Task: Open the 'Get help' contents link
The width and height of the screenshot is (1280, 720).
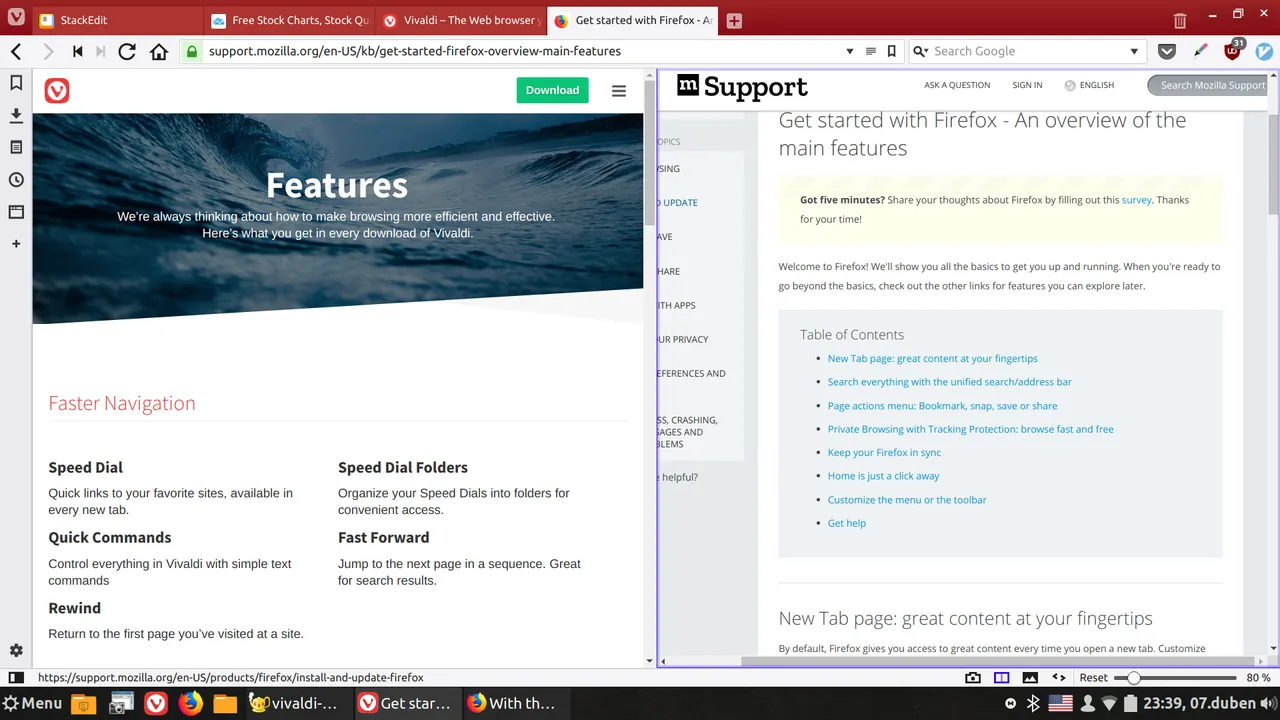Action: 846,523
